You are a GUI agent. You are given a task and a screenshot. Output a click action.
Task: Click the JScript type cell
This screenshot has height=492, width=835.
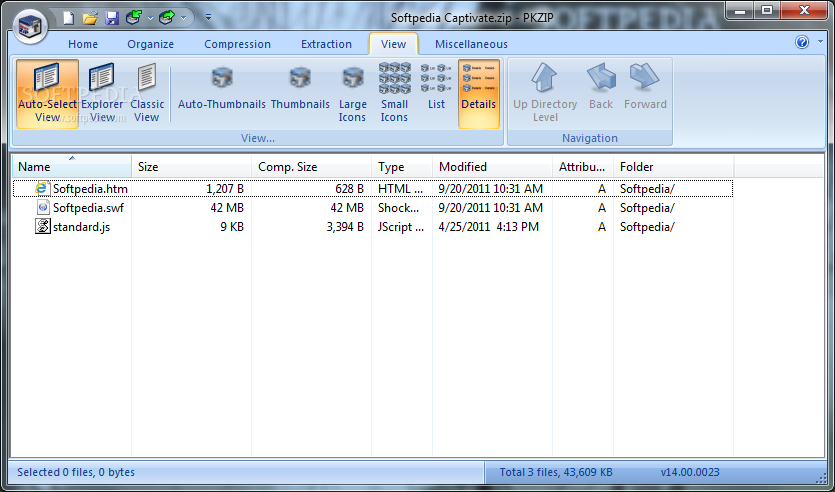point(401,227)
